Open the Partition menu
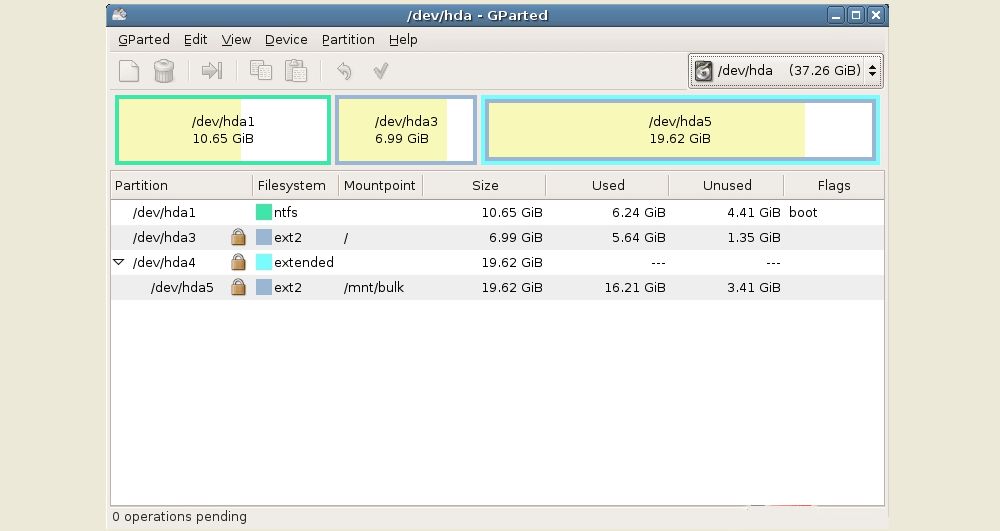Screen dimensions: 1000x531 tap(348, 40)
